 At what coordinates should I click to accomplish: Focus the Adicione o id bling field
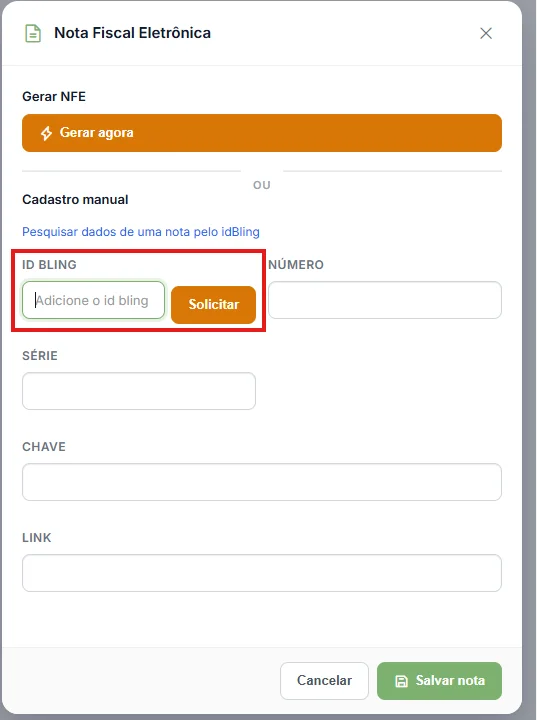93,300
